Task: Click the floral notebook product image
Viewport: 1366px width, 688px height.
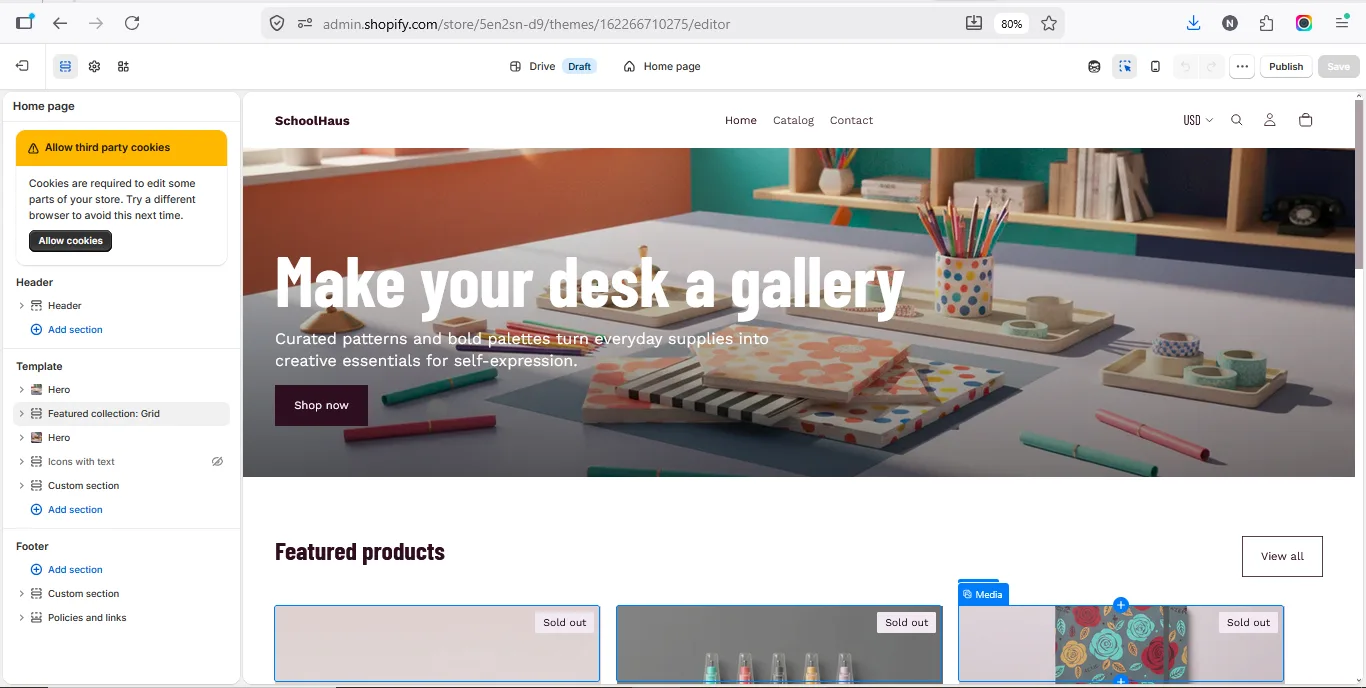Action: pos(1120,643)
